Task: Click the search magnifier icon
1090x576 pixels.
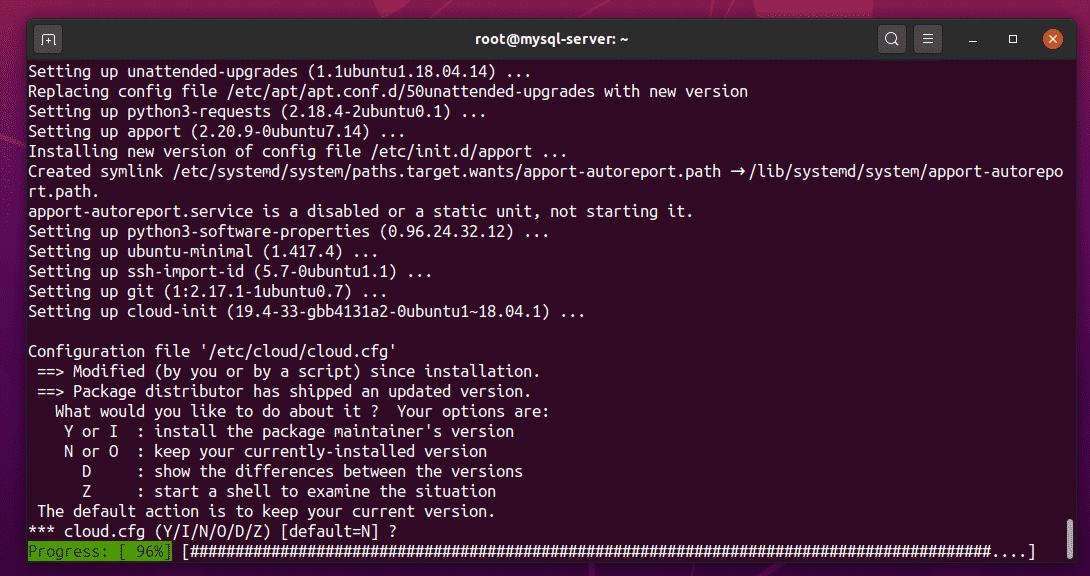Action: click(x=890, y=40)
